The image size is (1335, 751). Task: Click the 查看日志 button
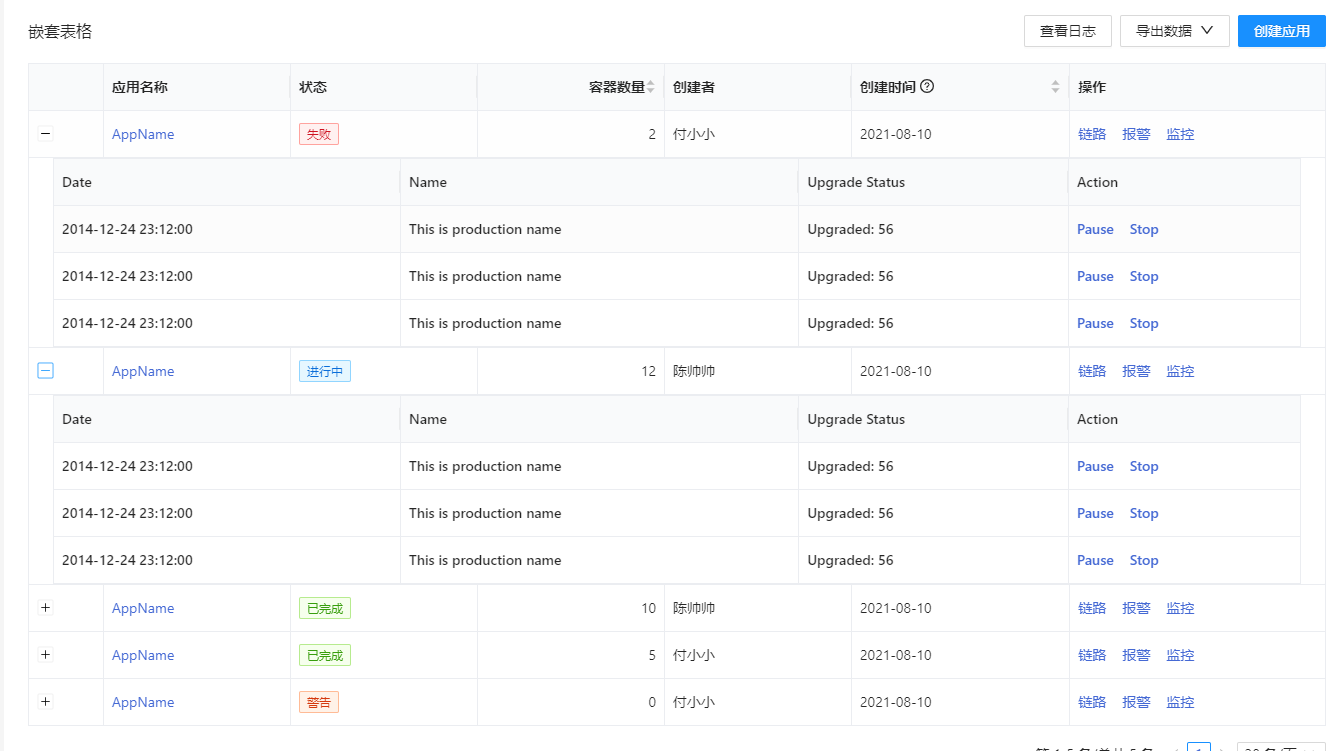coord(1067,30)
